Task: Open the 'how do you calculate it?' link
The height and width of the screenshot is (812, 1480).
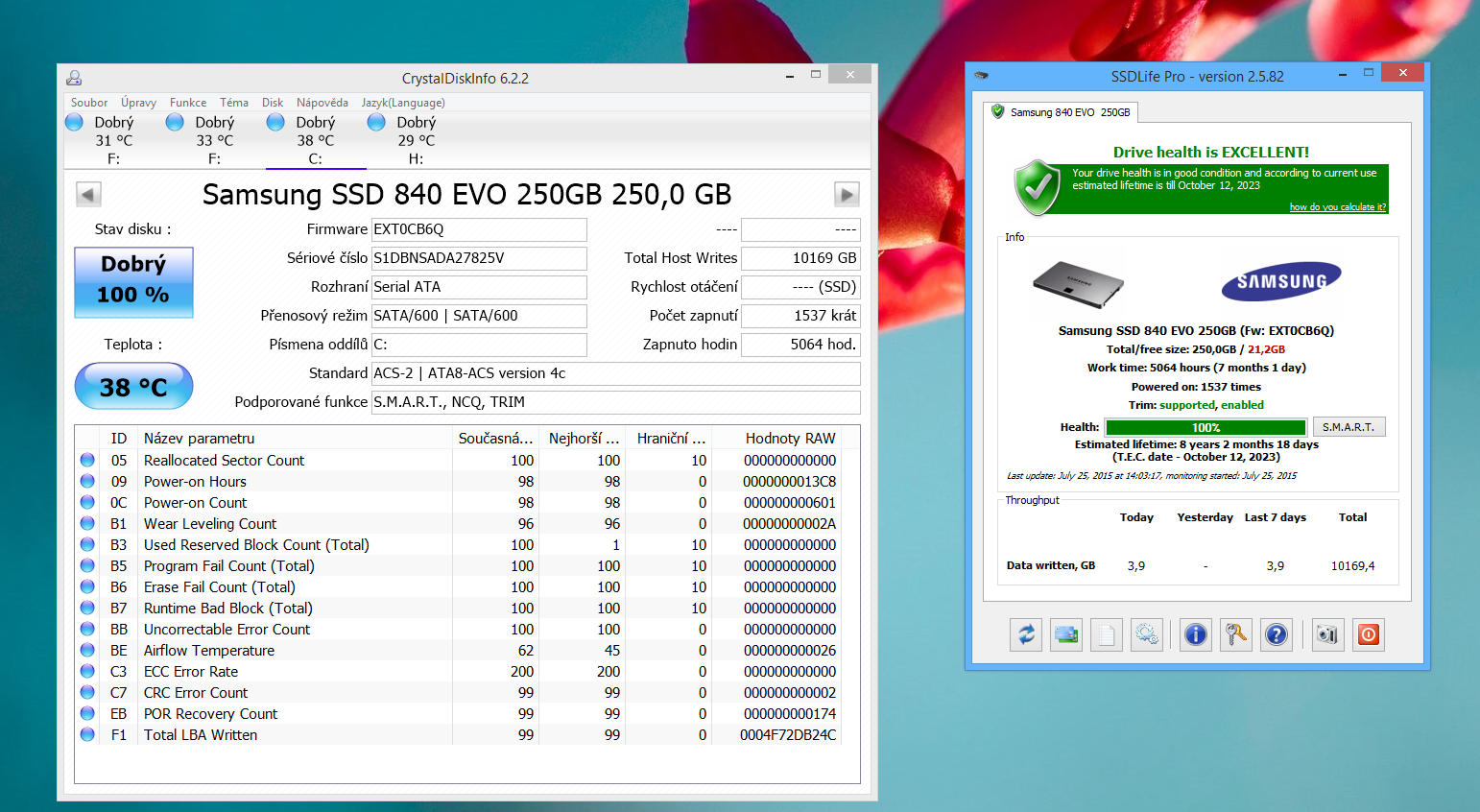Action: (1338, 207)
